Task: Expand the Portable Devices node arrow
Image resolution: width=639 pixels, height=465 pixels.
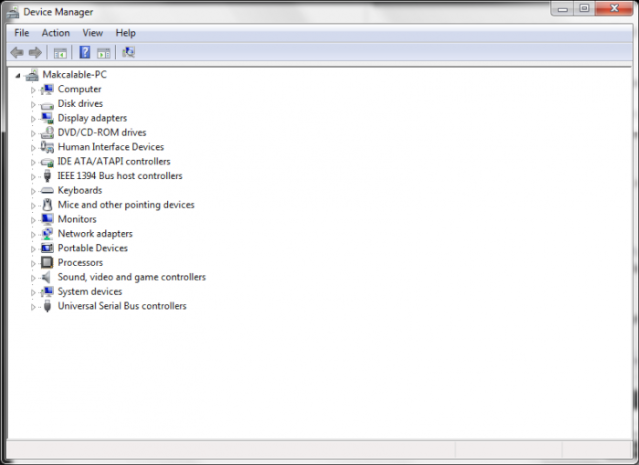Action: [x=33, y=249]
